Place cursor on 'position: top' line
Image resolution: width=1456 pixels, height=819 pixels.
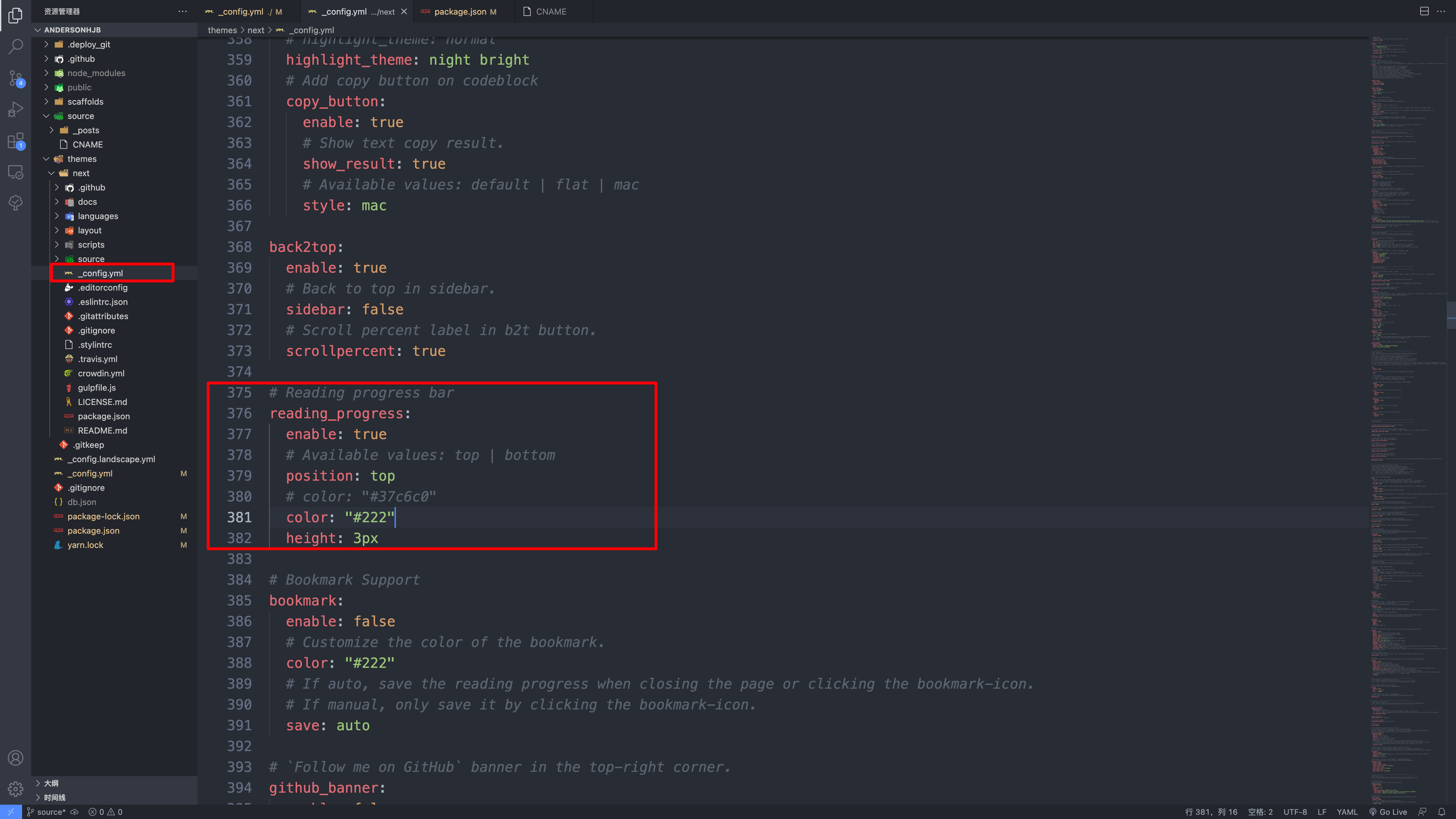(340, 476)
